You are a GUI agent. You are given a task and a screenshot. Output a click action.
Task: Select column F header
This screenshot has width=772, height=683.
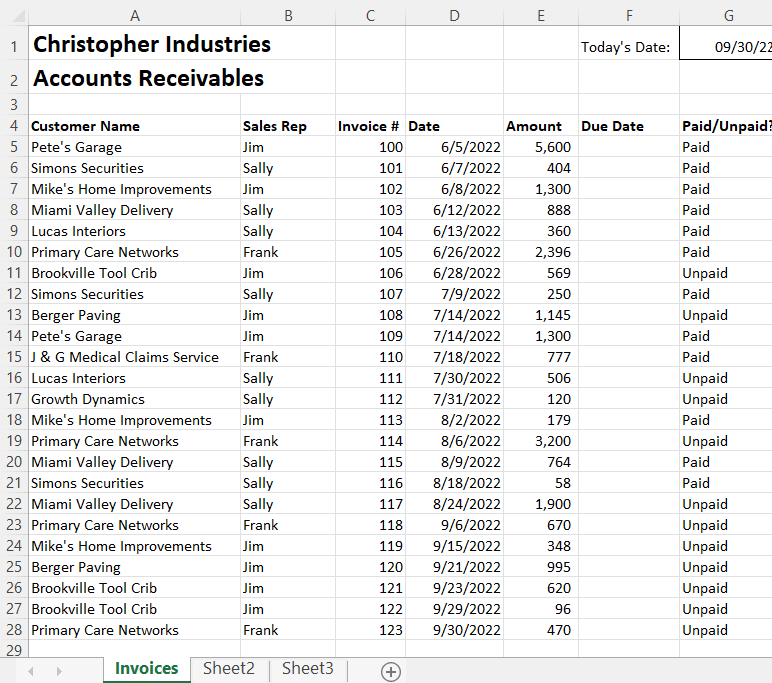click(628, 15)
